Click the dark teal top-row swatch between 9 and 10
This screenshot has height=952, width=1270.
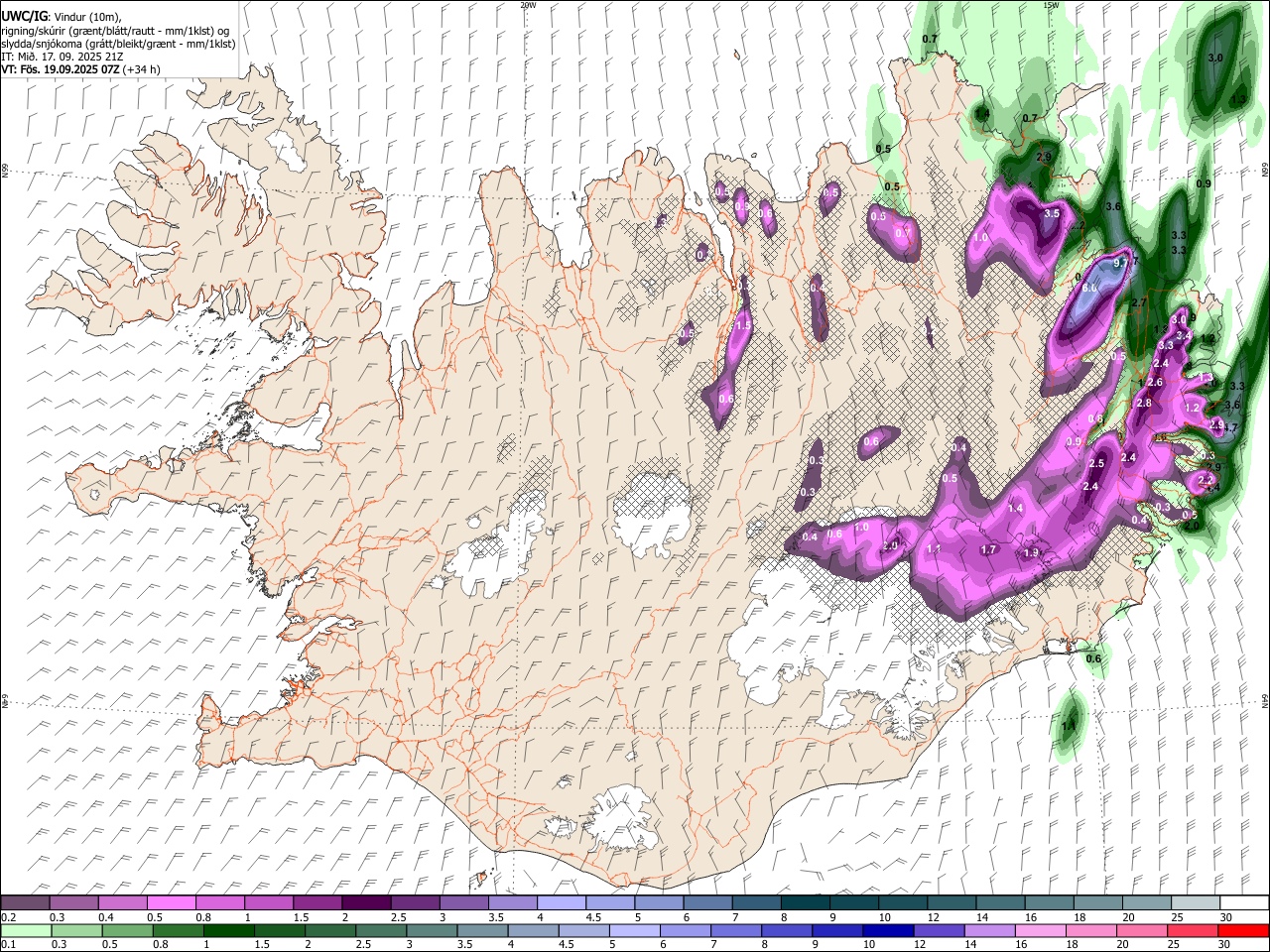pyautogui.click(x=852, y=902)
